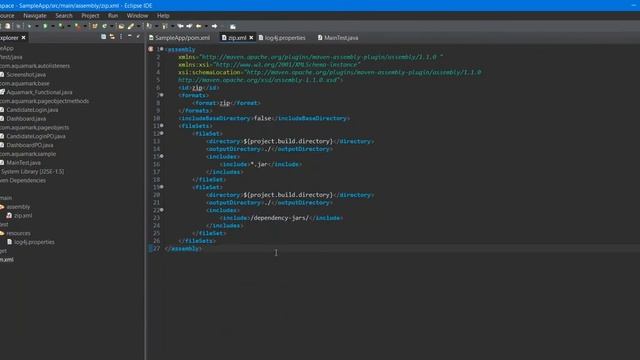
Task: Collapse the fileSets fold marker on line 11
Action: point(162,126)
